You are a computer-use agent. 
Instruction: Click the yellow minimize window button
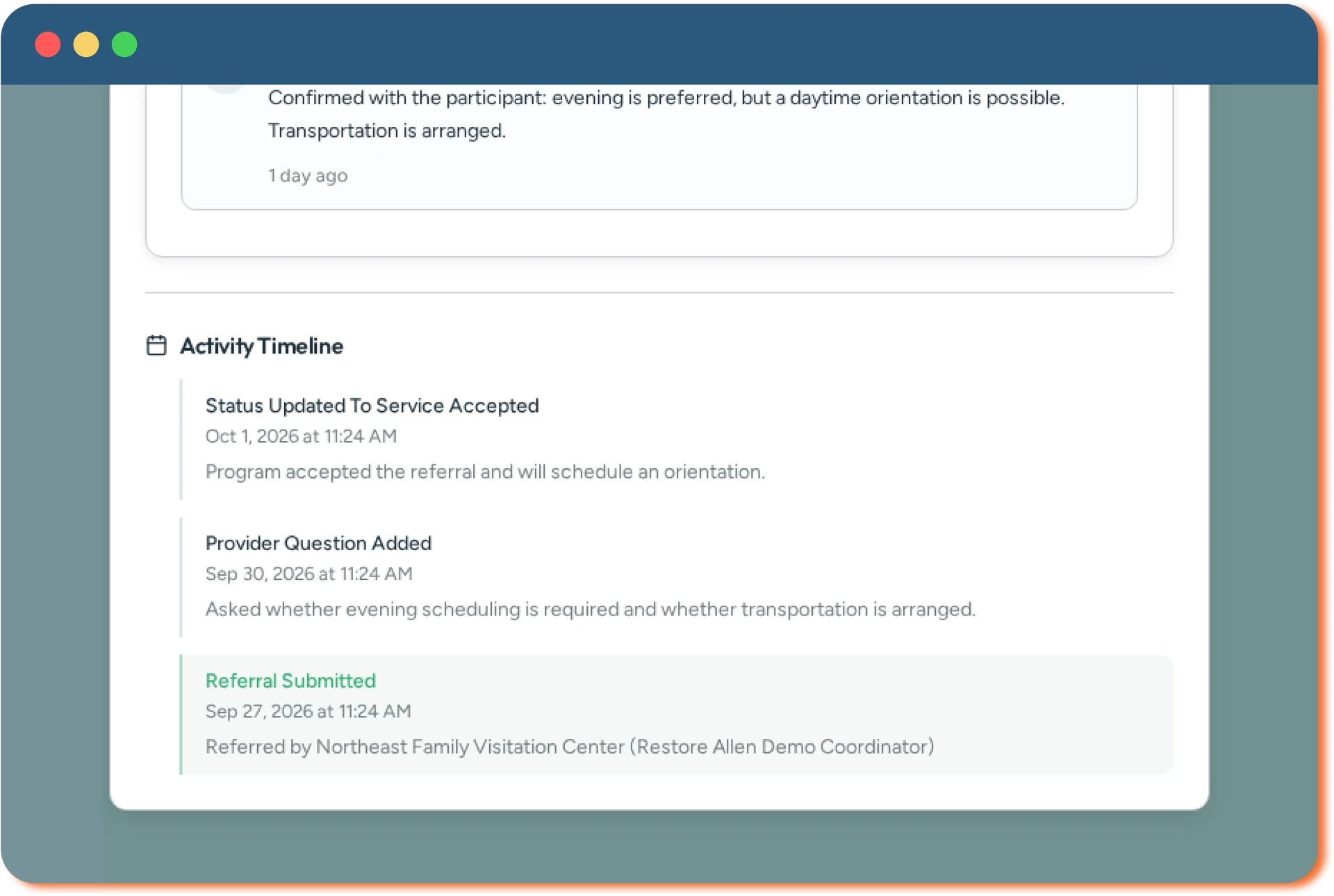[x=86, y=44]
